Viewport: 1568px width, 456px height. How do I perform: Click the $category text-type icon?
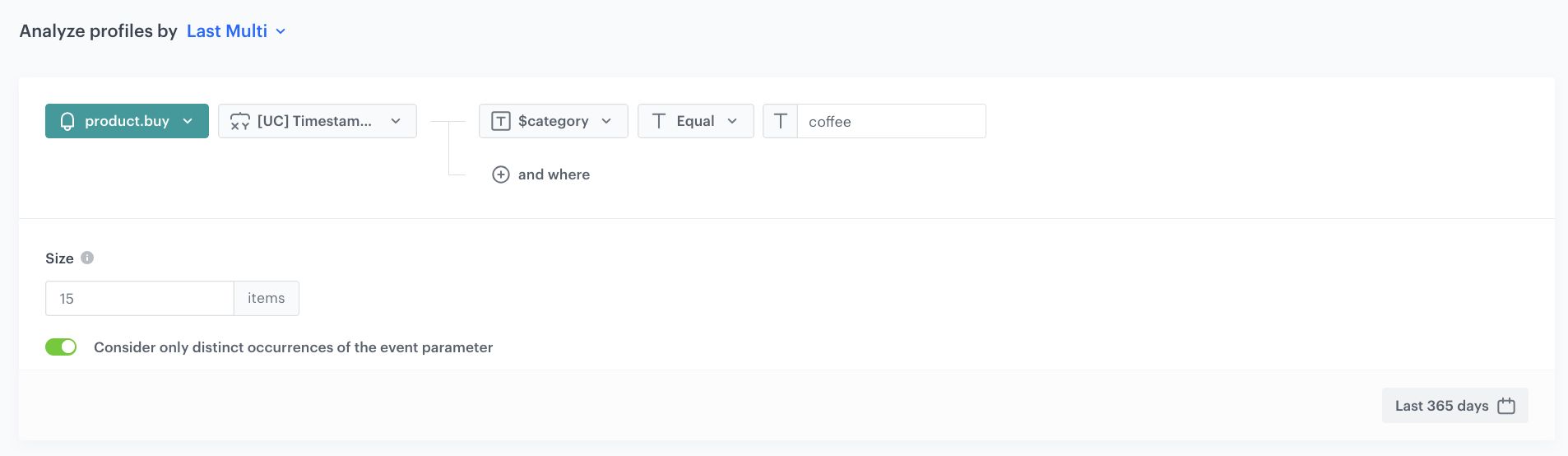501,122
